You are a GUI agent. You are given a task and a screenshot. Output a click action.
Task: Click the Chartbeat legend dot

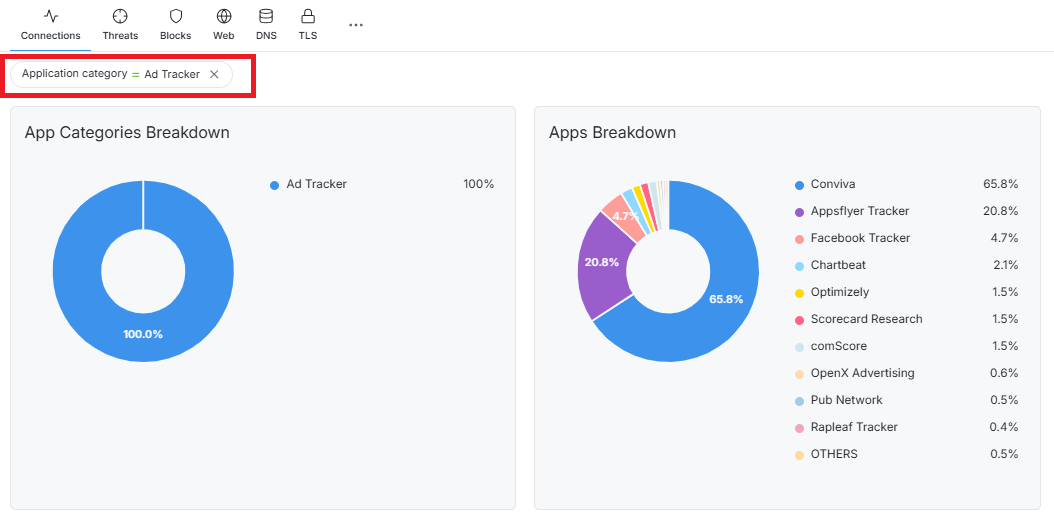(799, 266)
